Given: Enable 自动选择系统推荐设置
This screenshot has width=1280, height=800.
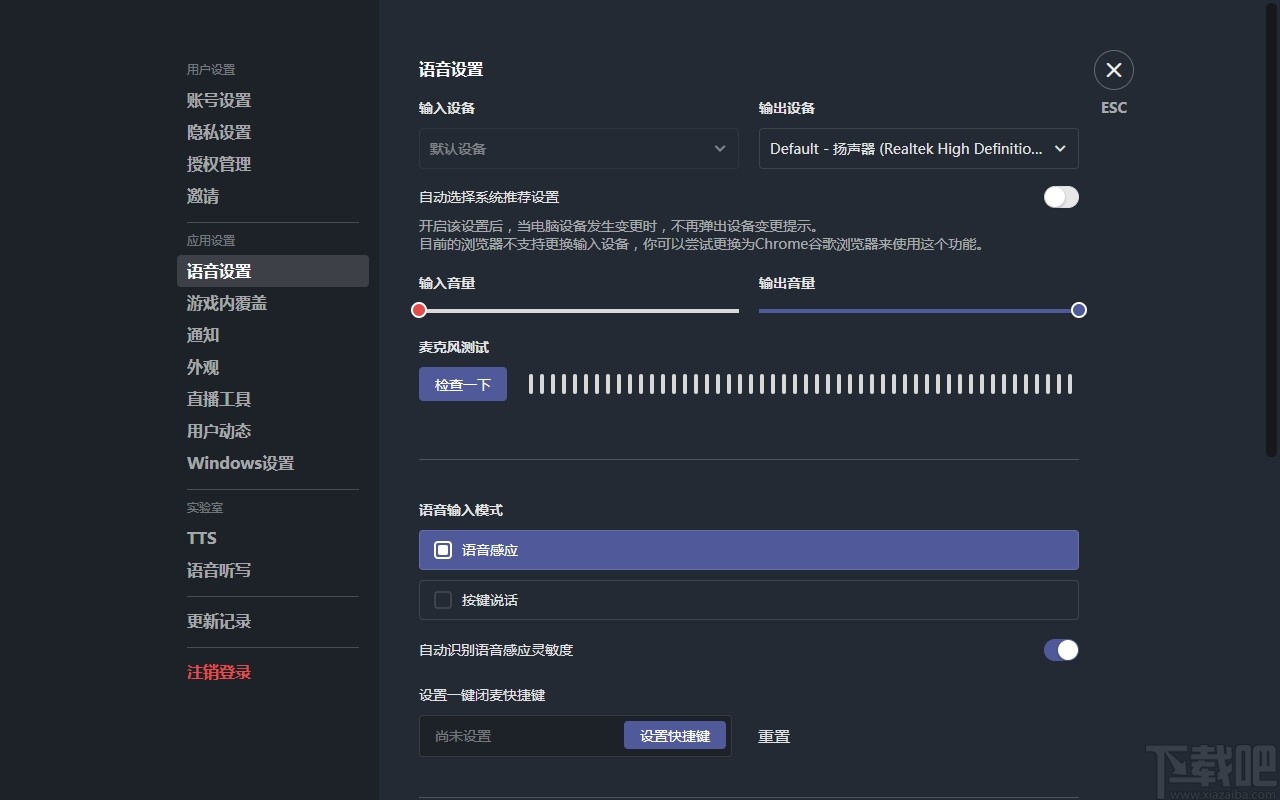Looking at the screenshot, I should click(x=1061, y=197).
